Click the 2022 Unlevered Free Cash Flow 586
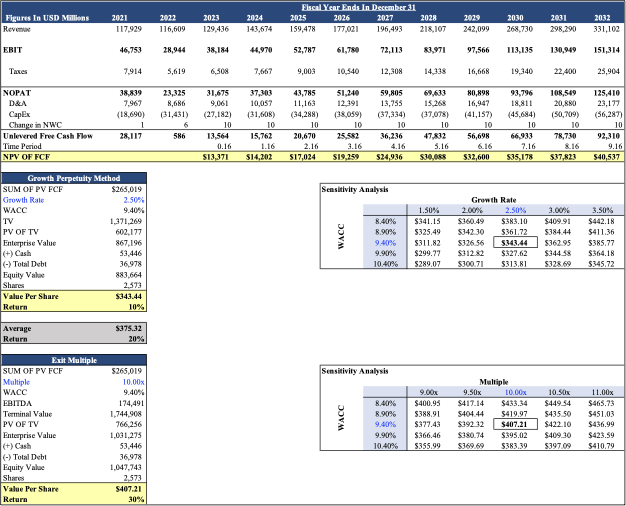Viewport: 626px width, 506px height. (179, 136)
